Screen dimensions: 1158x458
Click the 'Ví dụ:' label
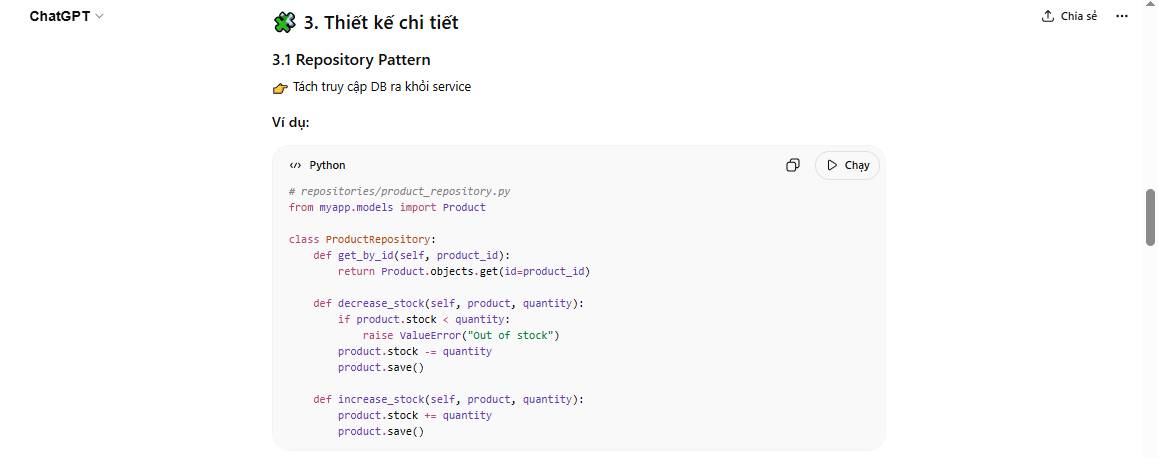tap(291, 123)
